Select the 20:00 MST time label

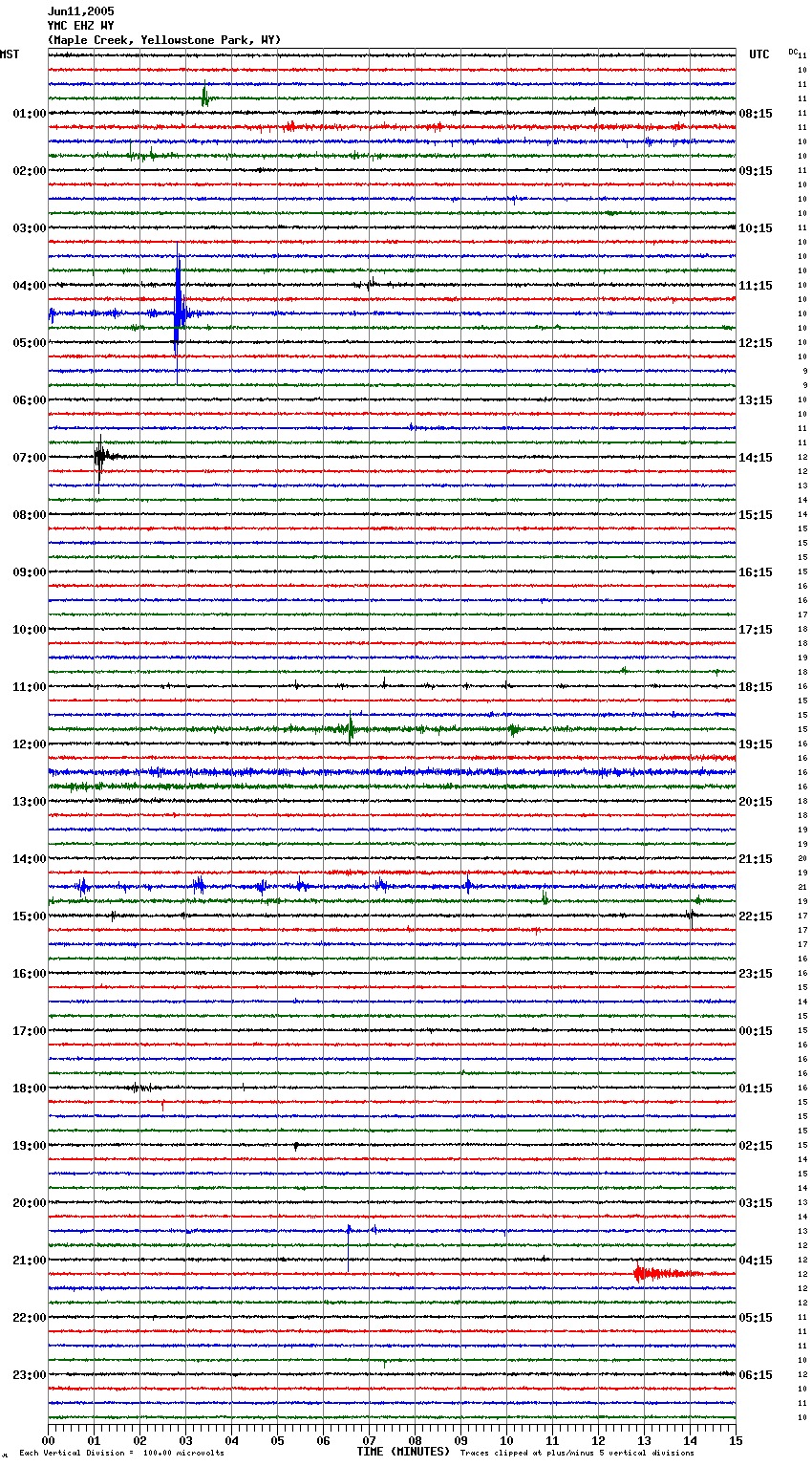[x=30, y=1203]
